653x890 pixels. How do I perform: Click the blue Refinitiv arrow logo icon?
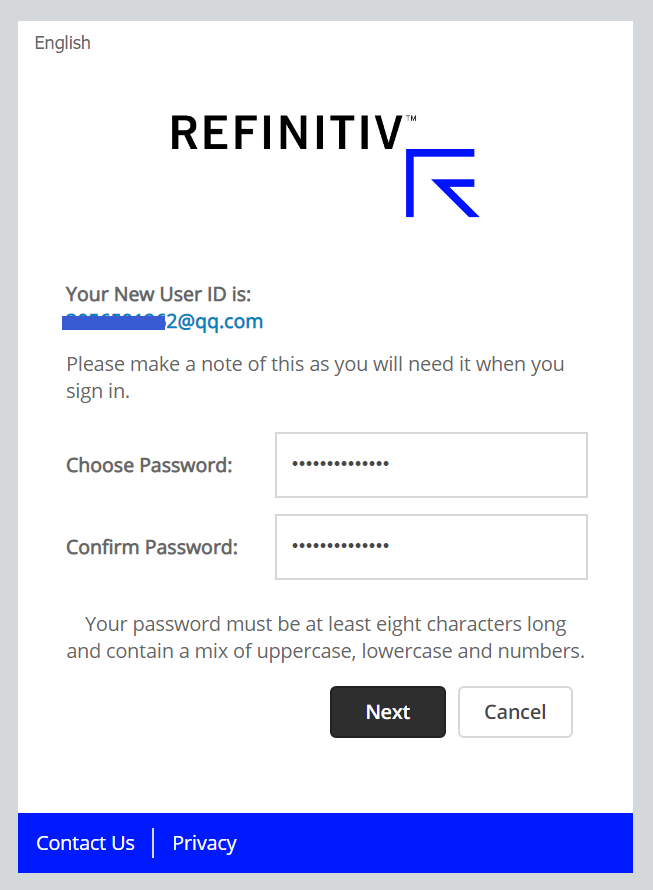click(x=441, y=182)
